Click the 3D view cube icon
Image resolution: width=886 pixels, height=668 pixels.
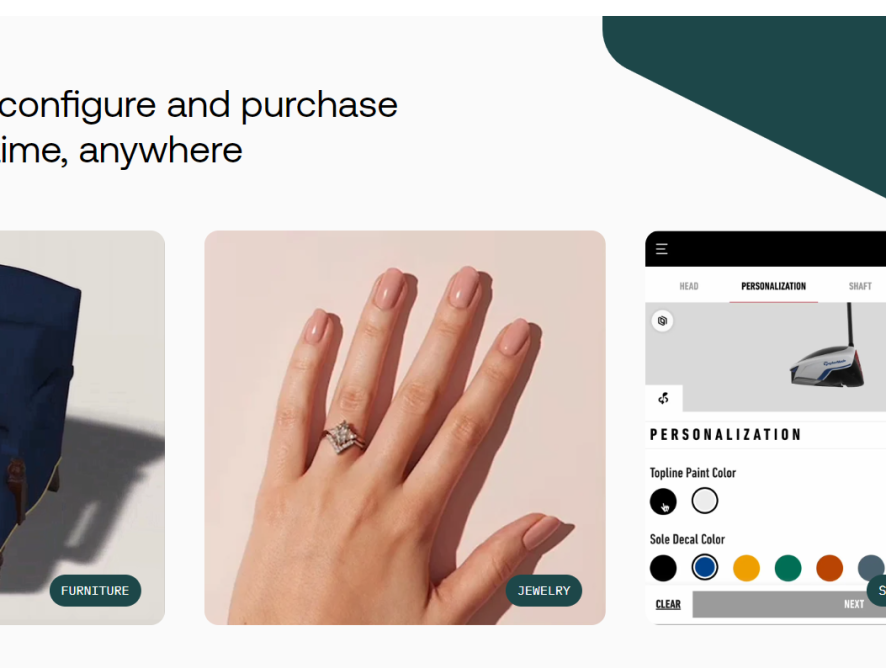point(662,321)
